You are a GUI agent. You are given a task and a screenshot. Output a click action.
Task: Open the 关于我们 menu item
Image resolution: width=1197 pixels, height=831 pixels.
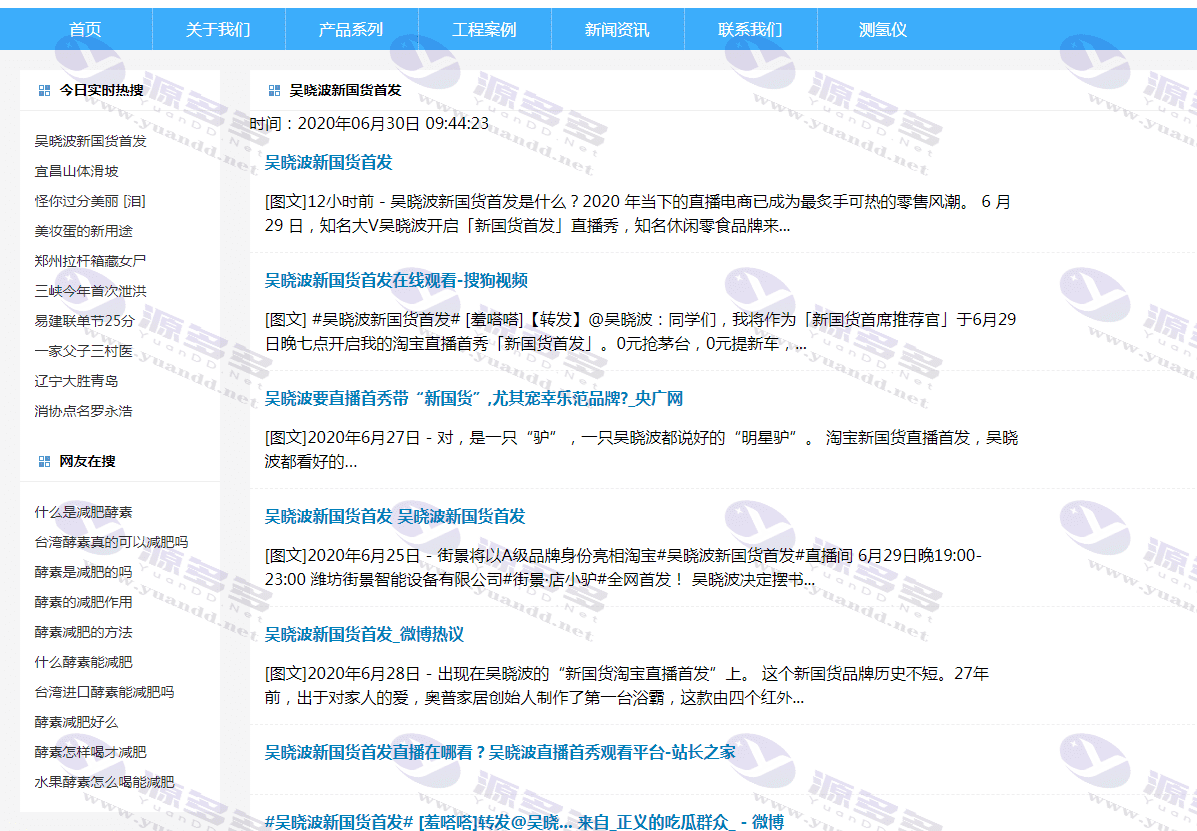coord(218,30)
